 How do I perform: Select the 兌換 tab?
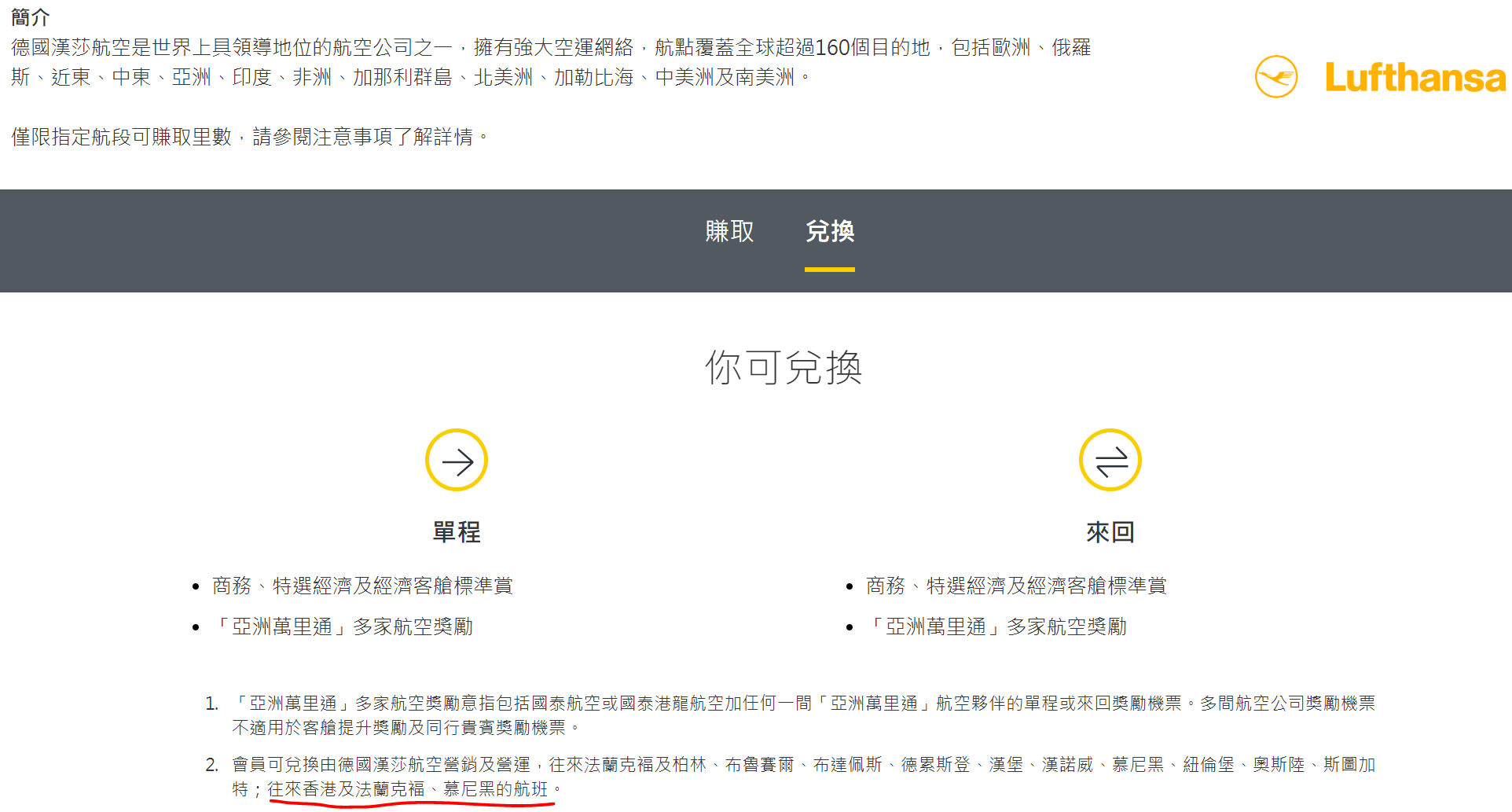pyautogui.click(x=830, y=231)
